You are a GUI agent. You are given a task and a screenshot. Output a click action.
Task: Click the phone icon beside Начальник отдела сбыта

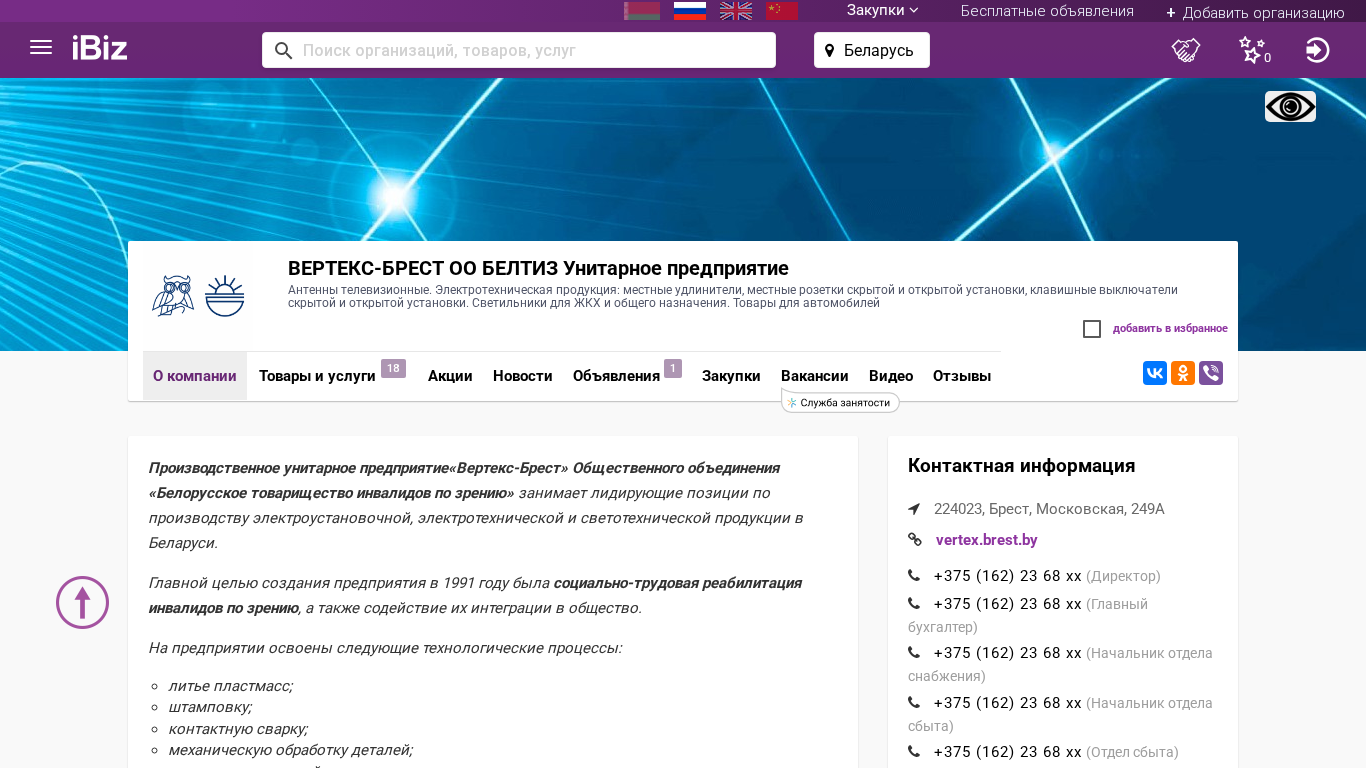pyautogui.click(x=914, y=703)
